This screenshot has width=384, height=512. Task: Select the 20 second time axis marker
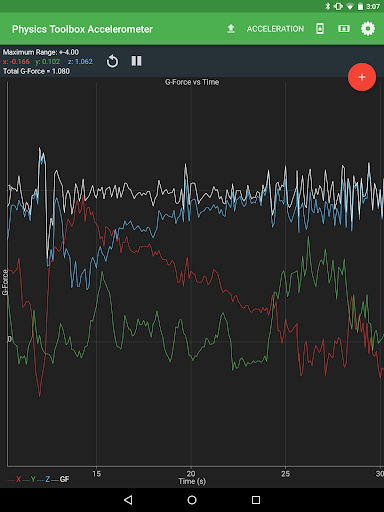point(191,474)
